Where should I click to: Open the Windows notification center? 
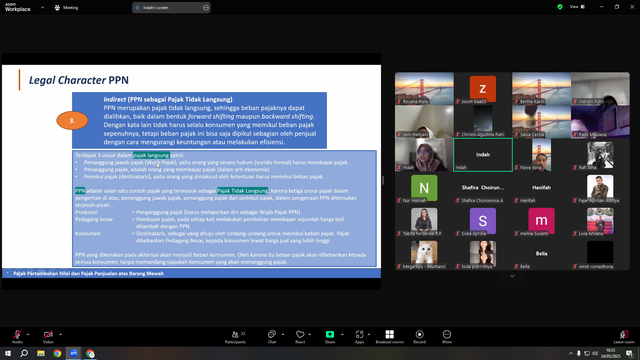click(629, 353)
